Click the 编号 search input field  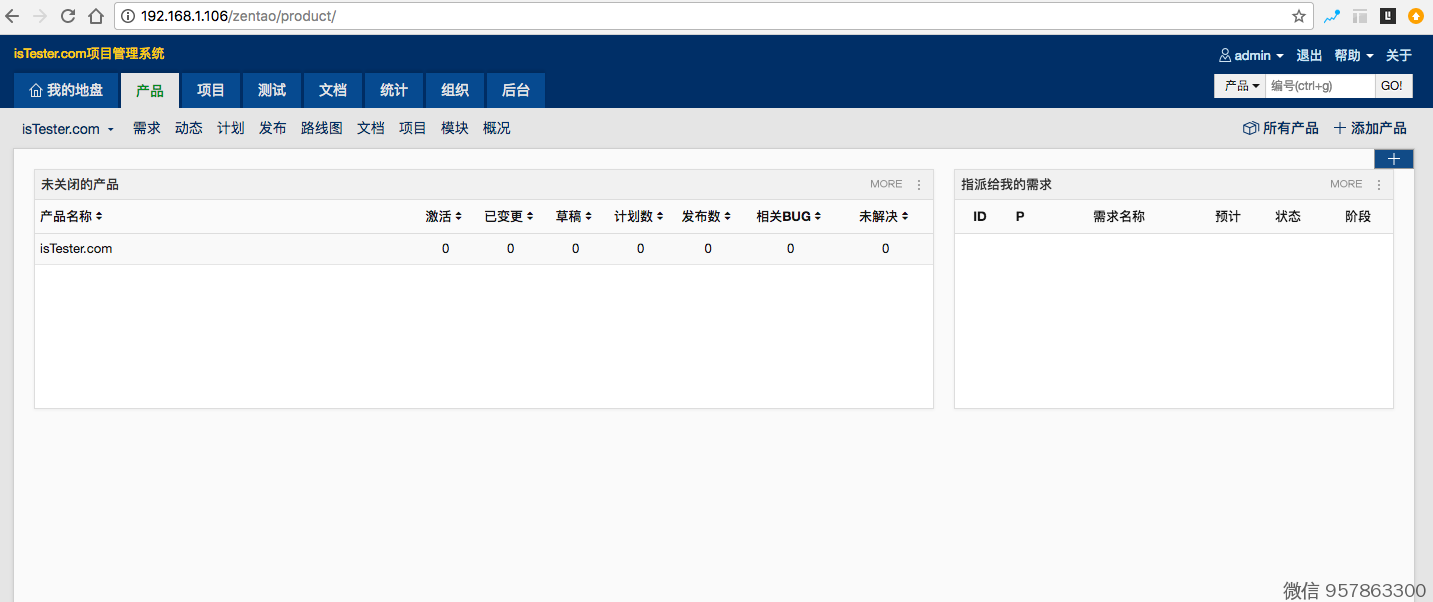click(1319, 86)
